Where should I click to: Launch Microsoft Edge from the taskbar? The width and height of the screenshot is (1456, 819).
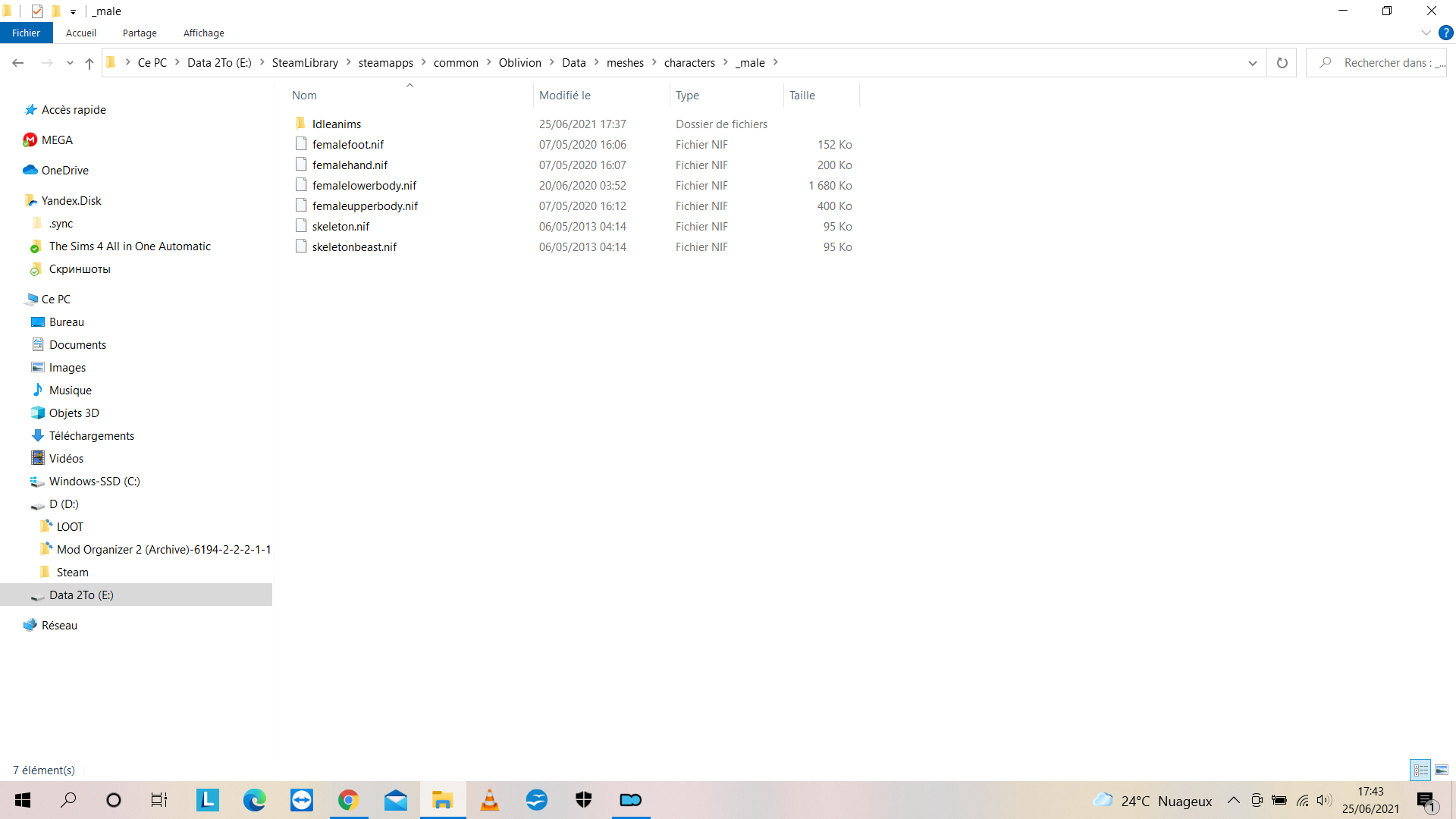pyautogui.click(x=255, y=800)
